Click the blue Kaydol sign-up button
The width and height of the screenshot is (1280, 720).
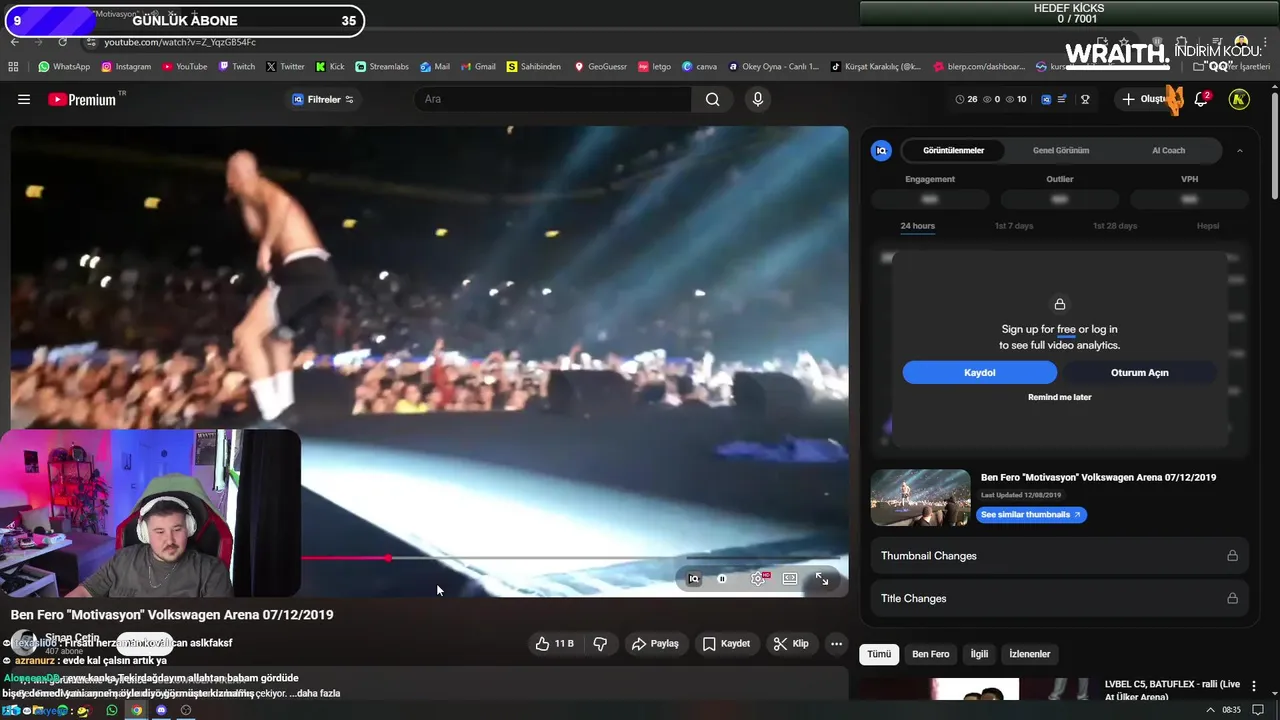(x=980, y=373)
